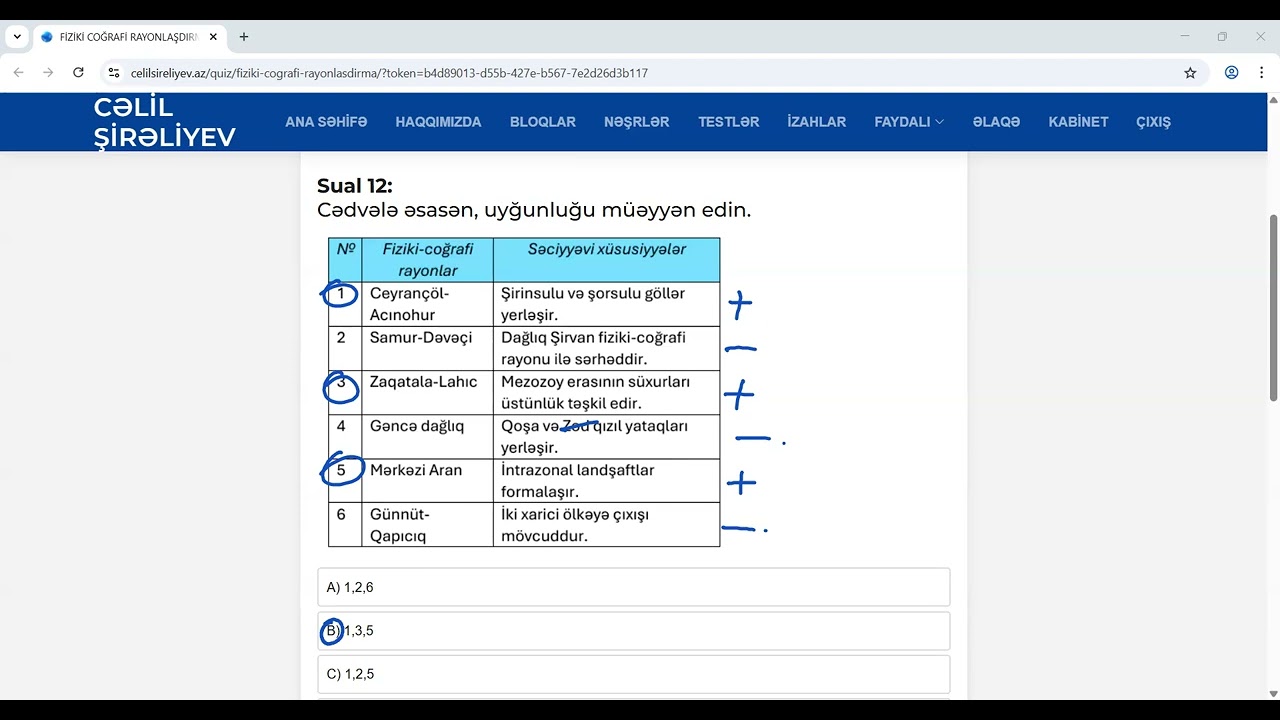Screen dimensions: 1280x720
Task: Click scrollbar up arrow
Action: tap(1273, 100)
